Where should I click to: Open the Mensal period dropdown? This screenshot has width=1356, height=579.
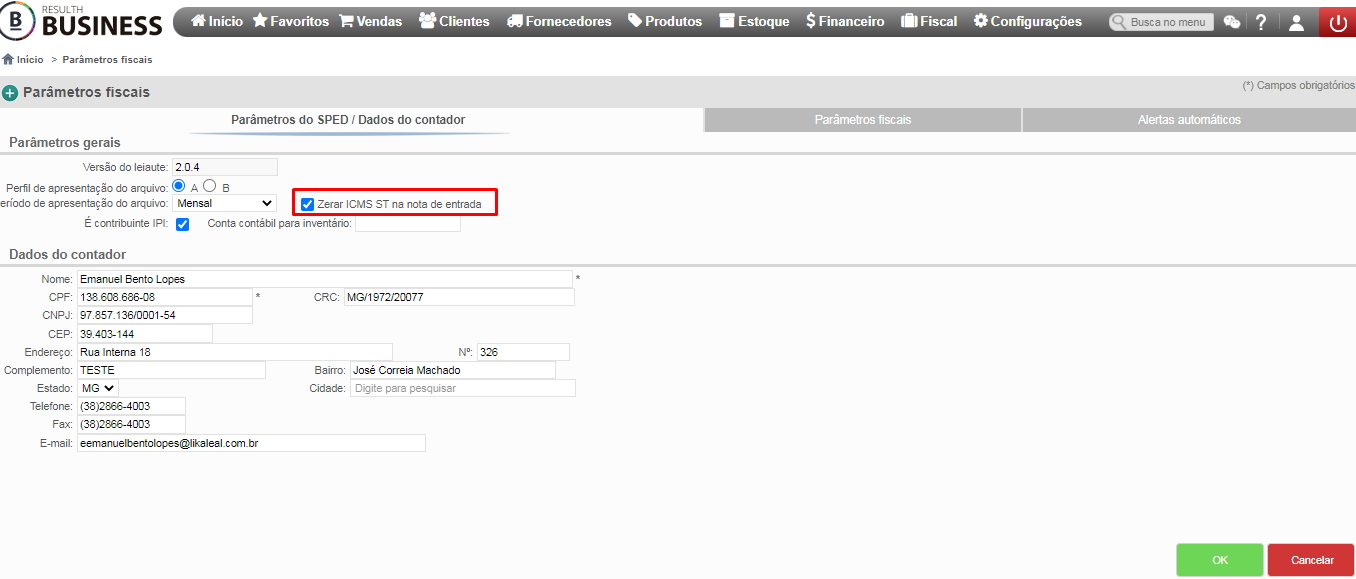click(x=224, y=203)
